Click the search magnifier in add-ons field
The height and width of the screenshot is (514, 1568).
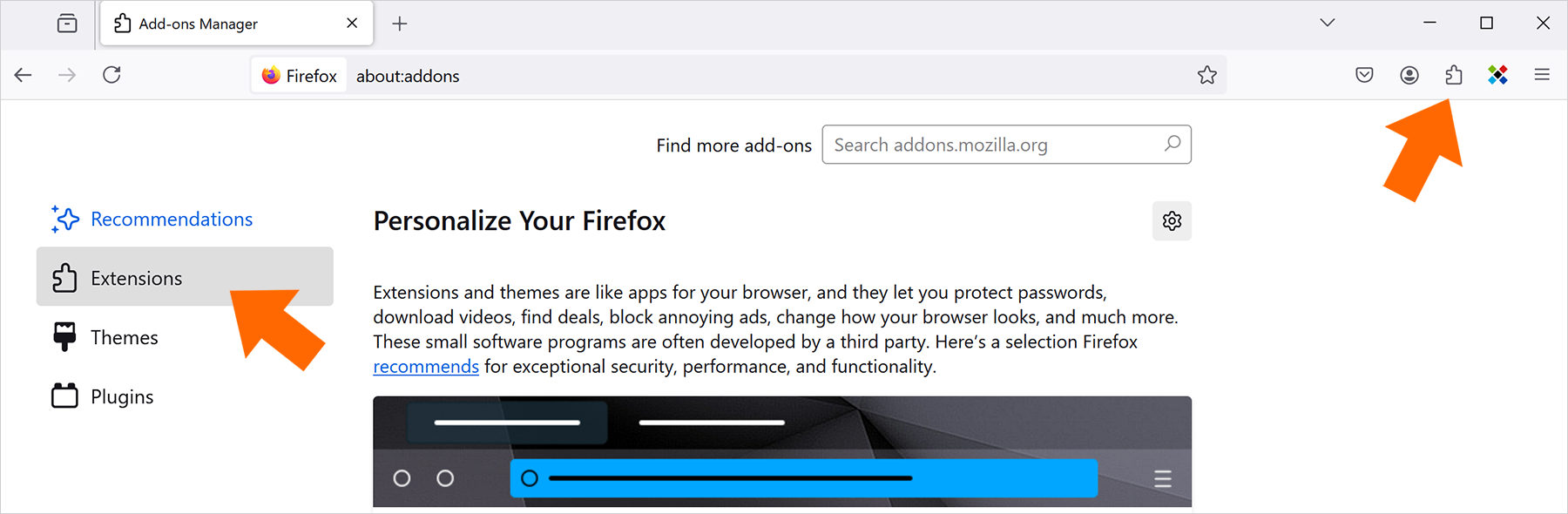[x=1173, y=144]
